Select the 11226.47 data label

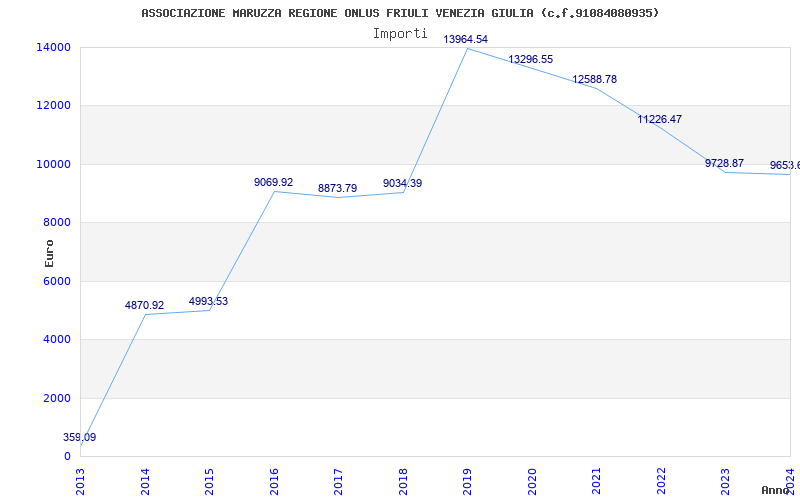pyautogui.click(x=660, y=119)
